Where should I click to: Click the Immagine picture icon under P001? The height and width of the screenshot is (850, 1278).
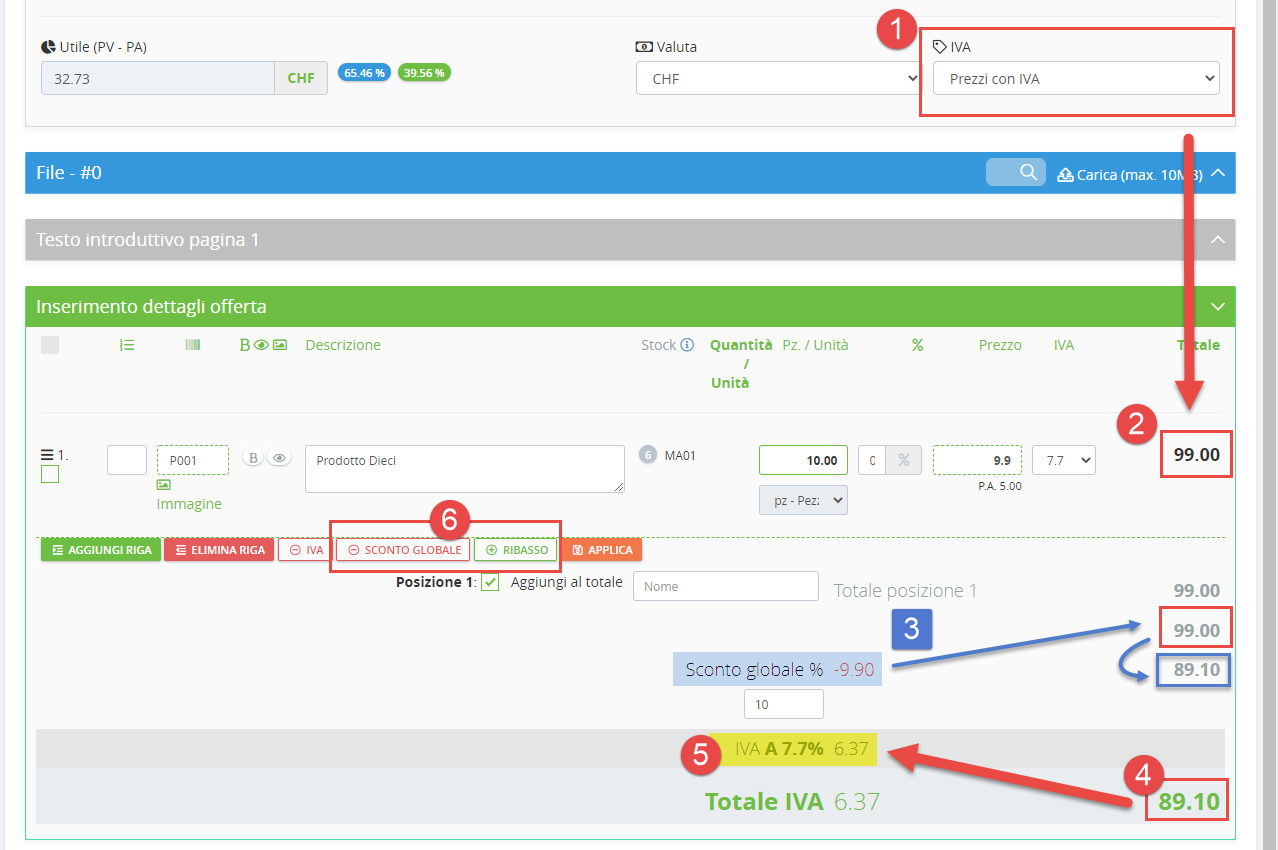(x=164, y=485)
